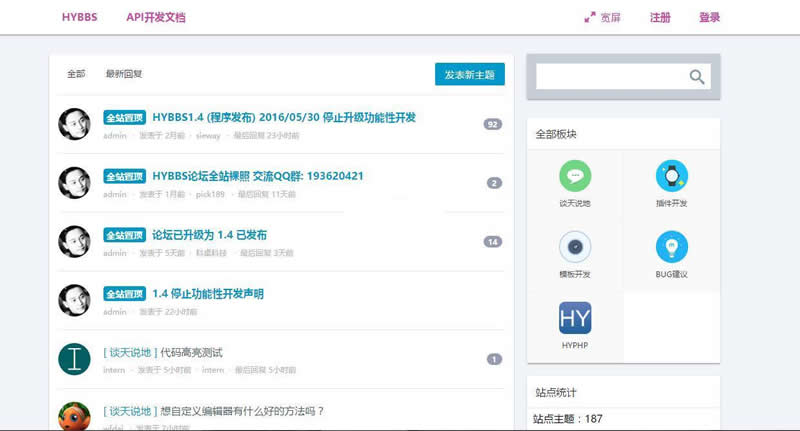
Task: Select the 全部 tab
Action: click(x=76, y=74)
